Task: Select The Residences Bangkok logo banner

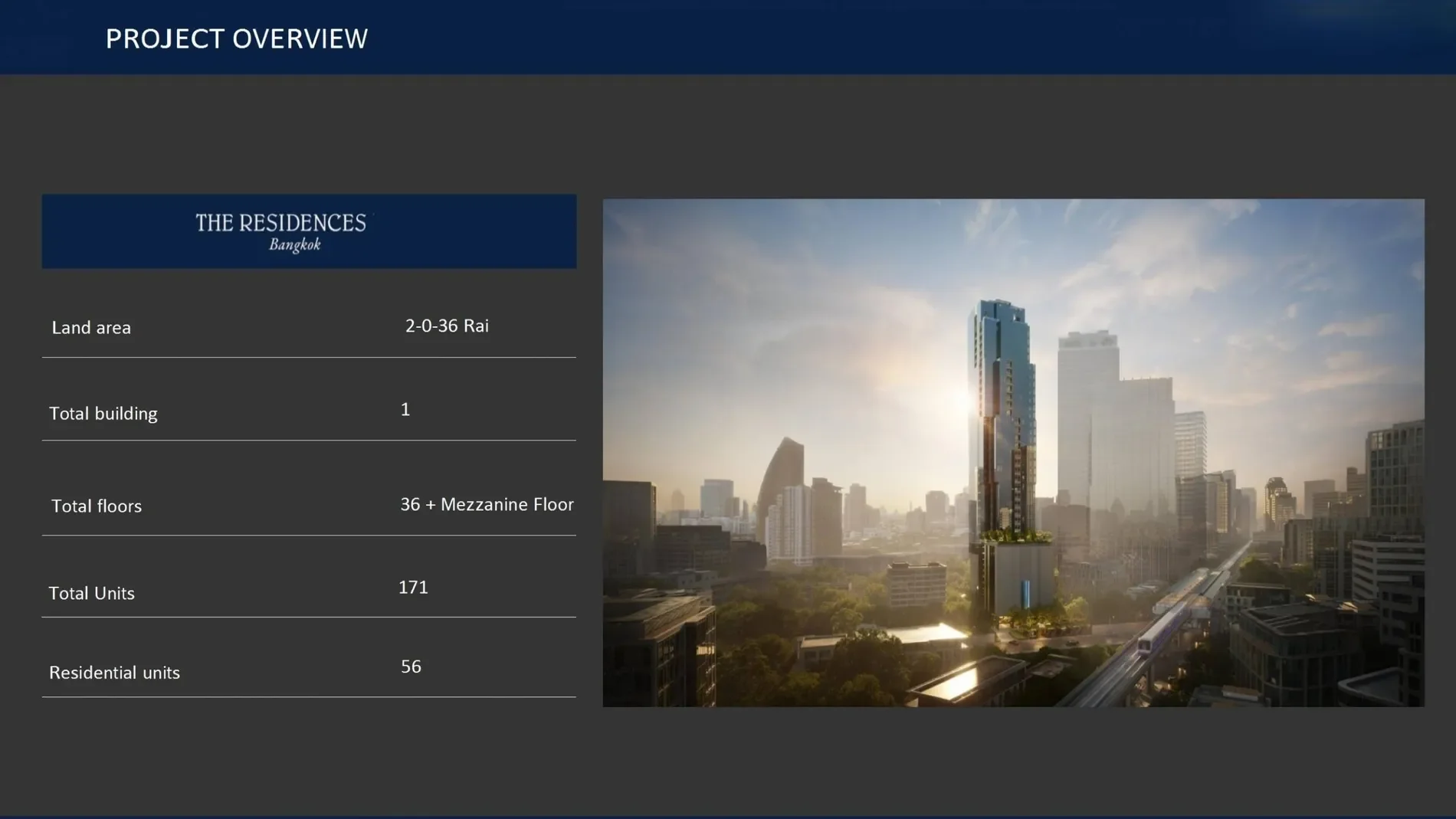Action: (x=309, y=231)
